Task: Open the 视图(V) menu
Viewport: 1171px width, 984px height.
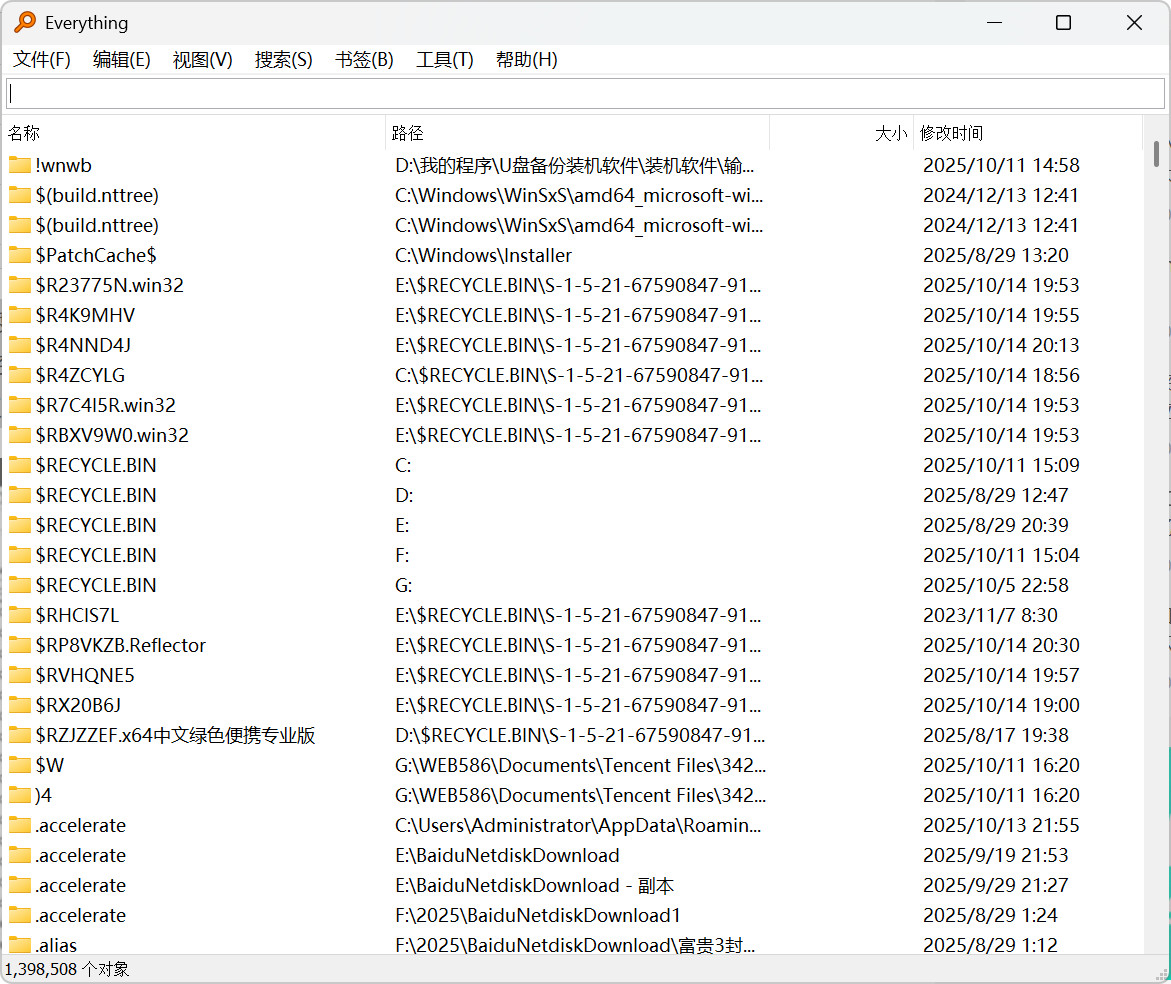Action: coord(202,59)
